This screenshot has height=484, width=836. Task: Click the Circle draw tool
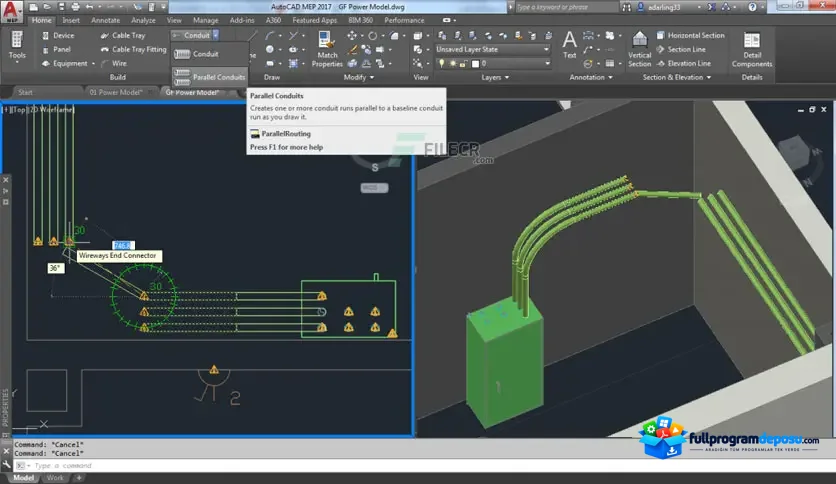[270, 49]
